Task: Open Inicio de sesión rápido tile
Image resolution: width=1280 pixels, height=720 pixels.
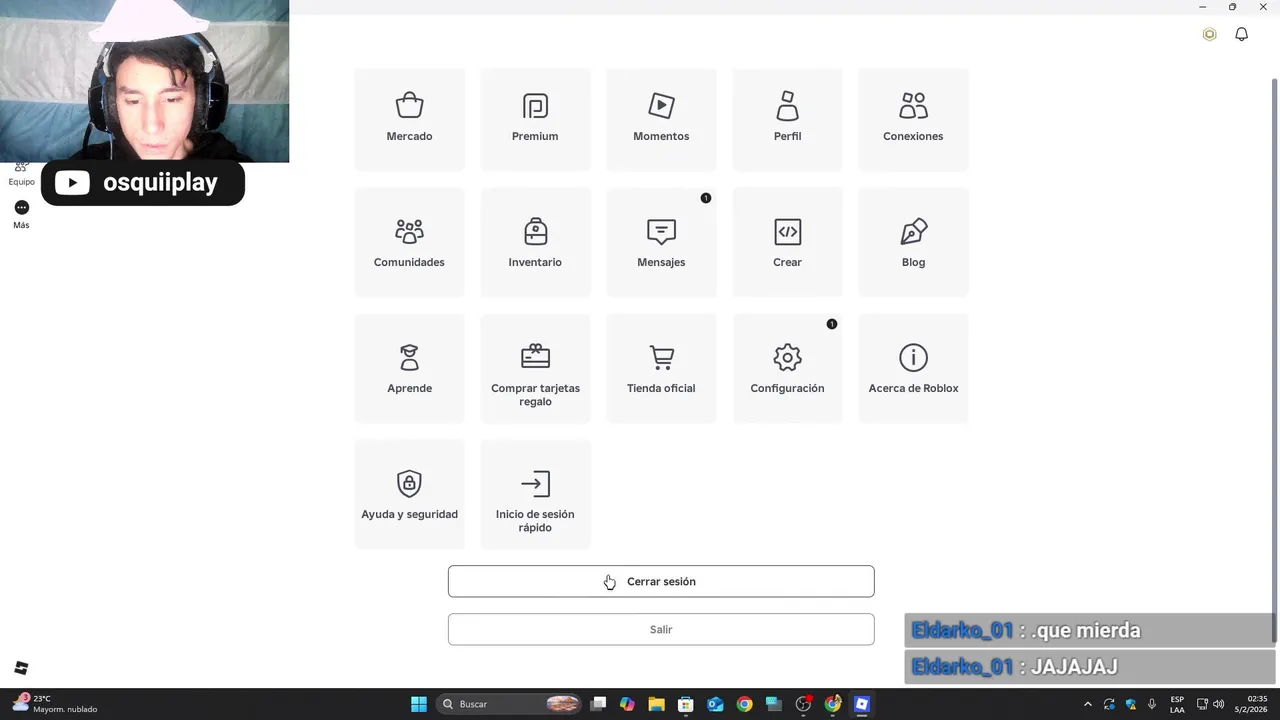Action: pyautogui.click(x=535, y=496)
